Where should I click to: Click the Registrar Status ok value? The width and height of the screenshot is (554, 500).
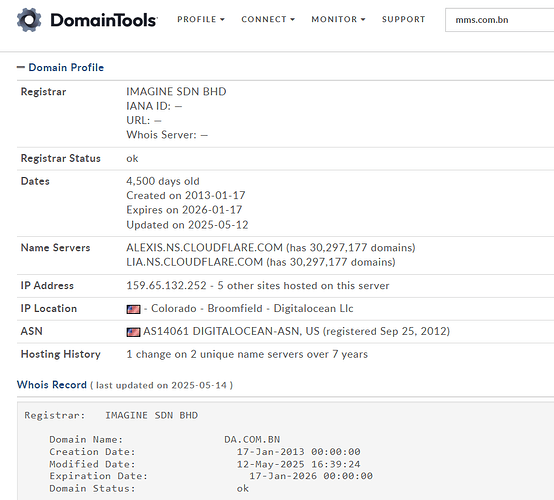(132, 158)
